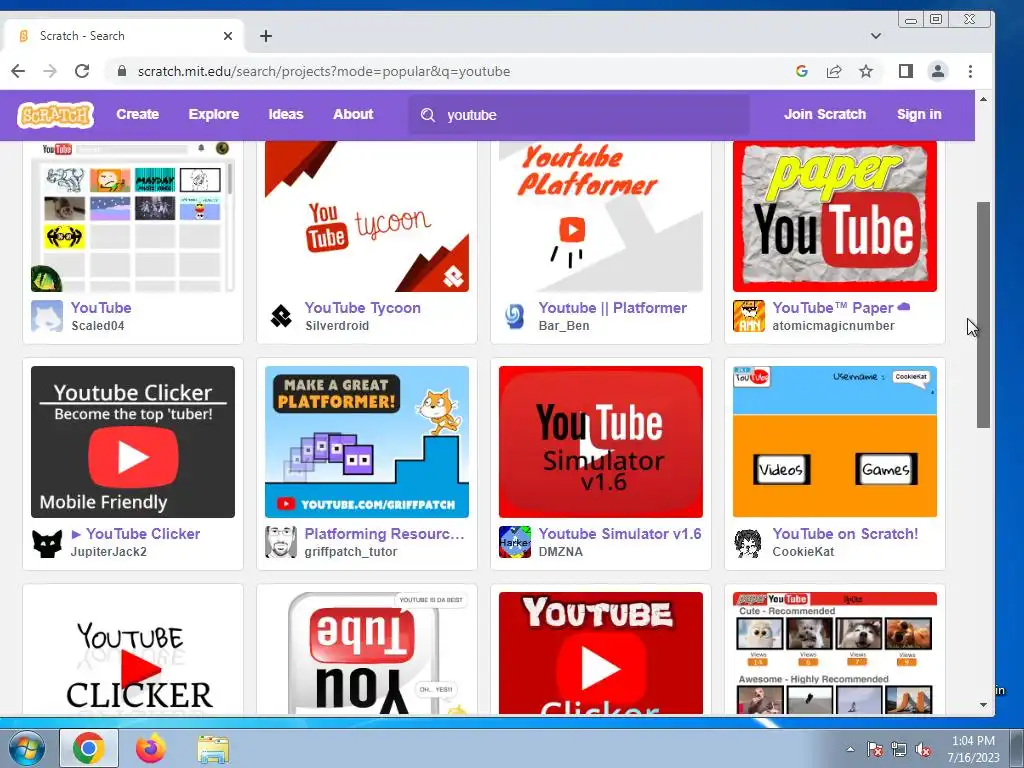Click DMZNA's user avatar

tap(515, 542)
